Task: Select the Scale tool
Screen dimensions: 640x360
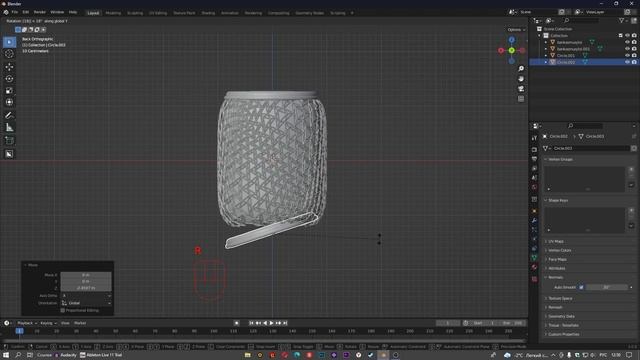Action: coord(9,91)
